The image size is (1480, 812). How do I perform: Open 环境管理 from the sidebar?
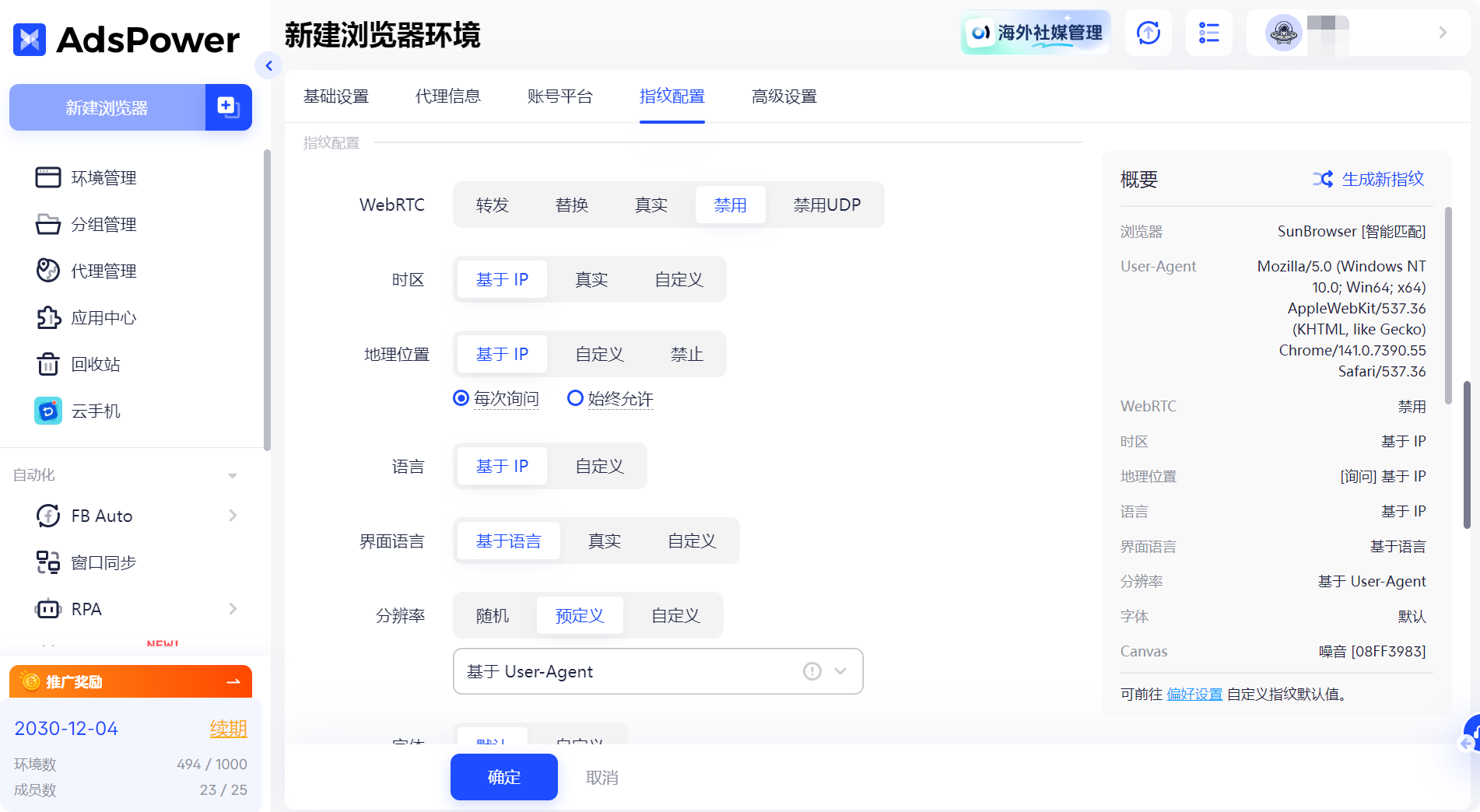(x=102, y=177)
